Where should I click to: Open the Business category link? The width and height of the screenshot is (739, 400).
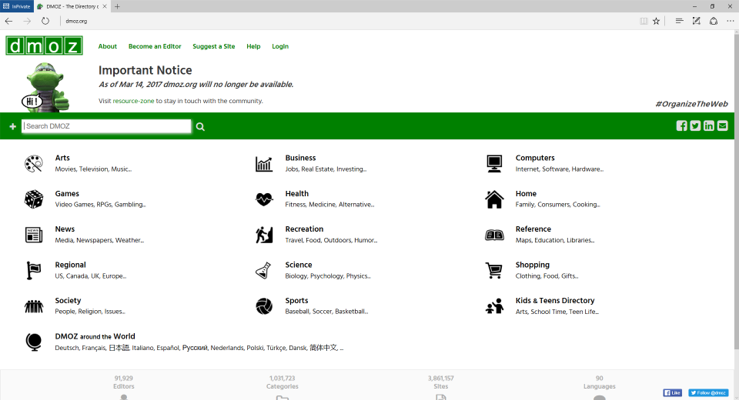[x=300, y=158]
